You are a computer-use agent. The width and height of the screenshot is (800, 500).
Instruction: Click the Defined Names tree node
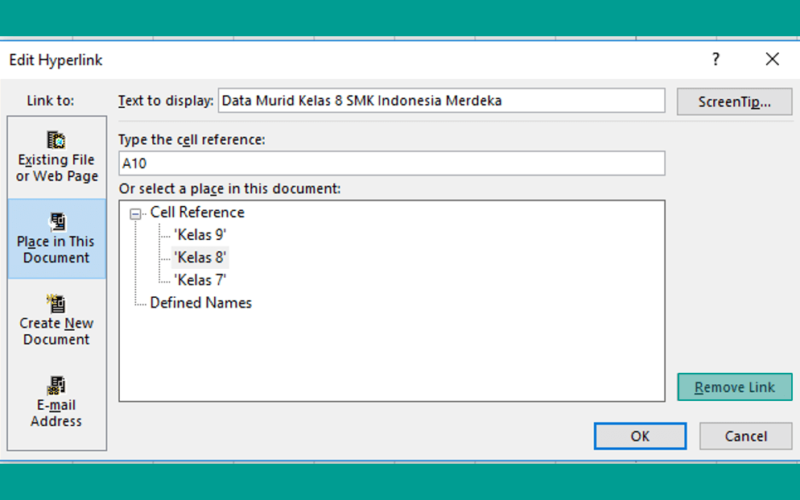(x=201, y=303)
